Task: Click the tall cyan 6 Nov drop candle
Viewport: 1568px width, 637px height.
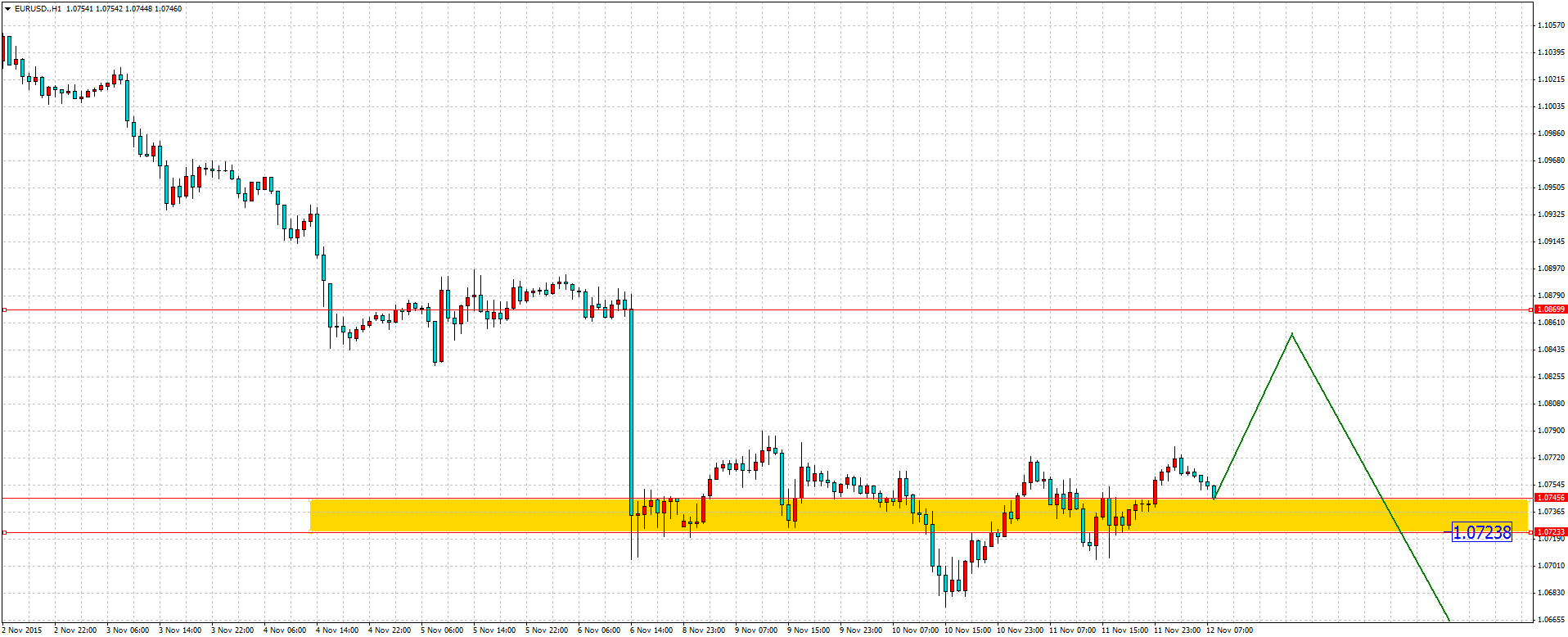Action: pos(631,409)
